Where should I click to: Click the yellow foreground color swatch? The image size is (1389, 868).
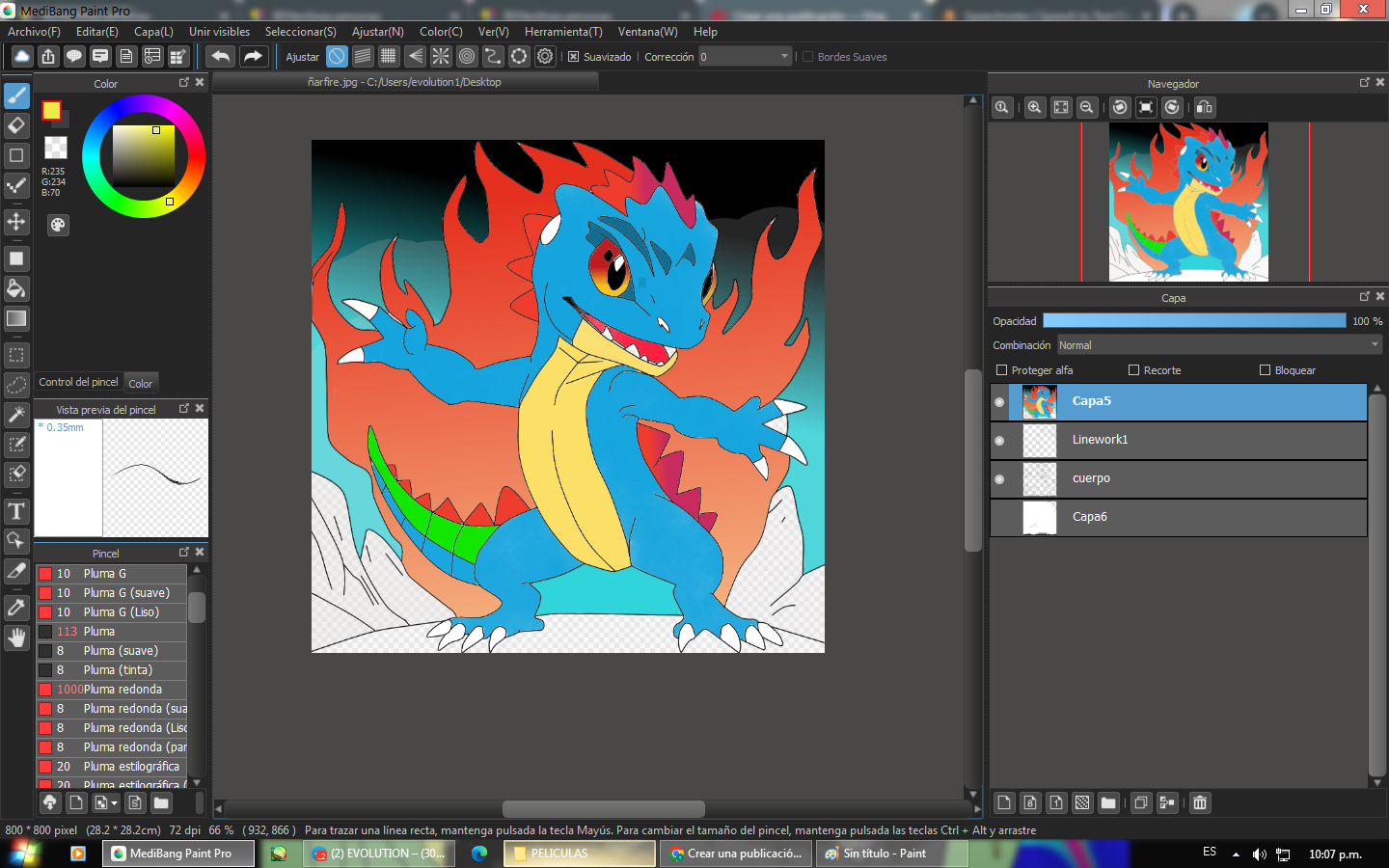click(x=51, y=111)
